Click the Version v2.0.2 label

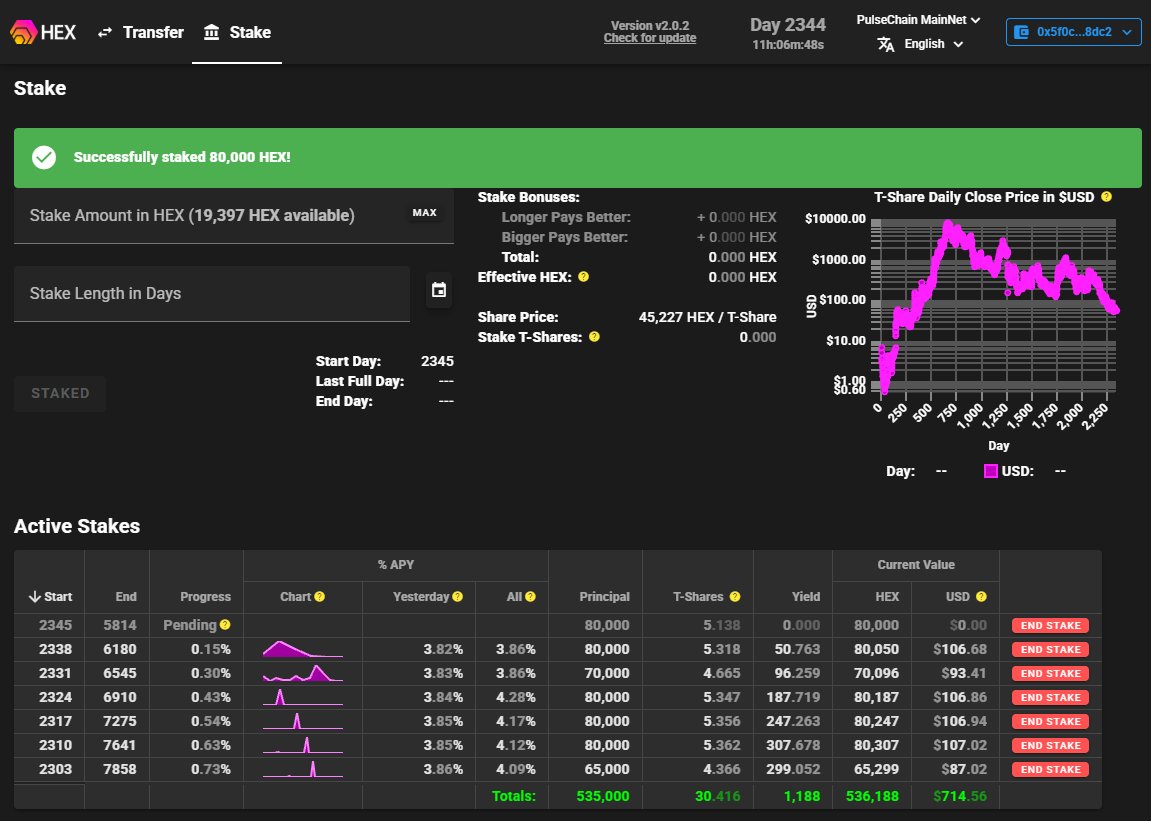(650, 26)
